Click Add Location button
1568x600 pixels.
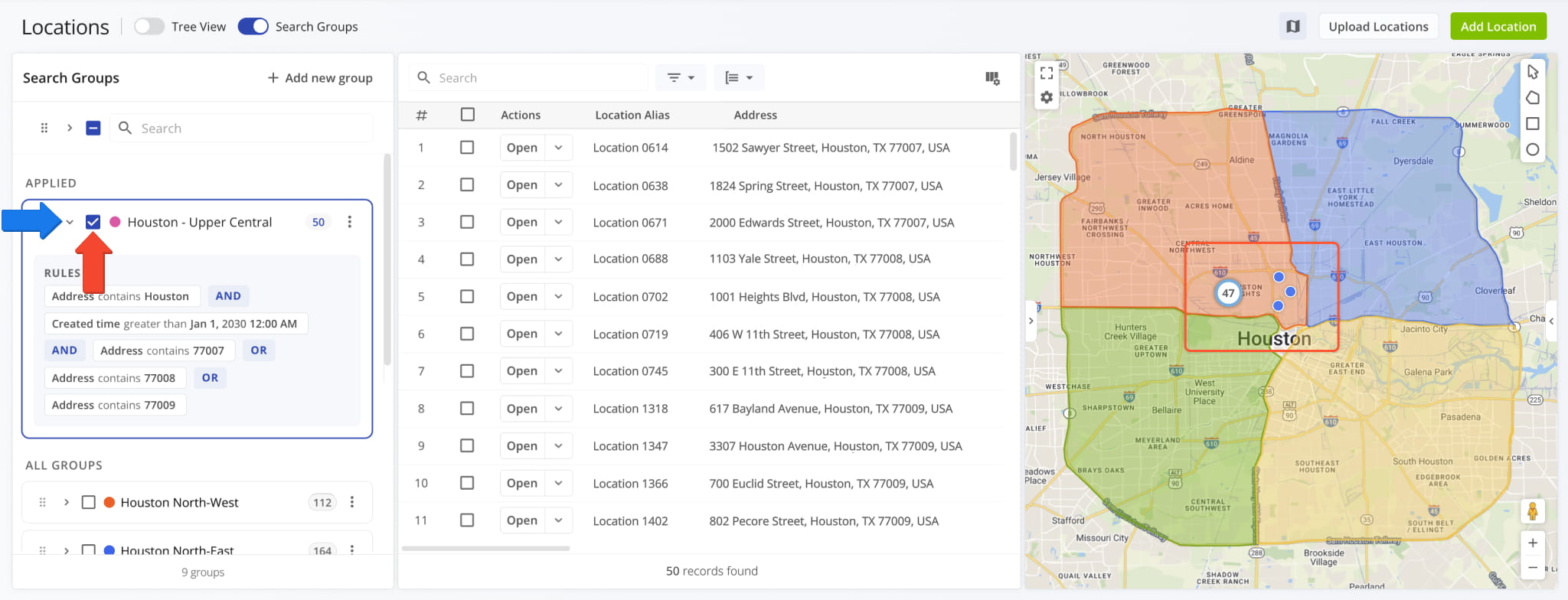pyautogui.click(x=1498, y=27)
